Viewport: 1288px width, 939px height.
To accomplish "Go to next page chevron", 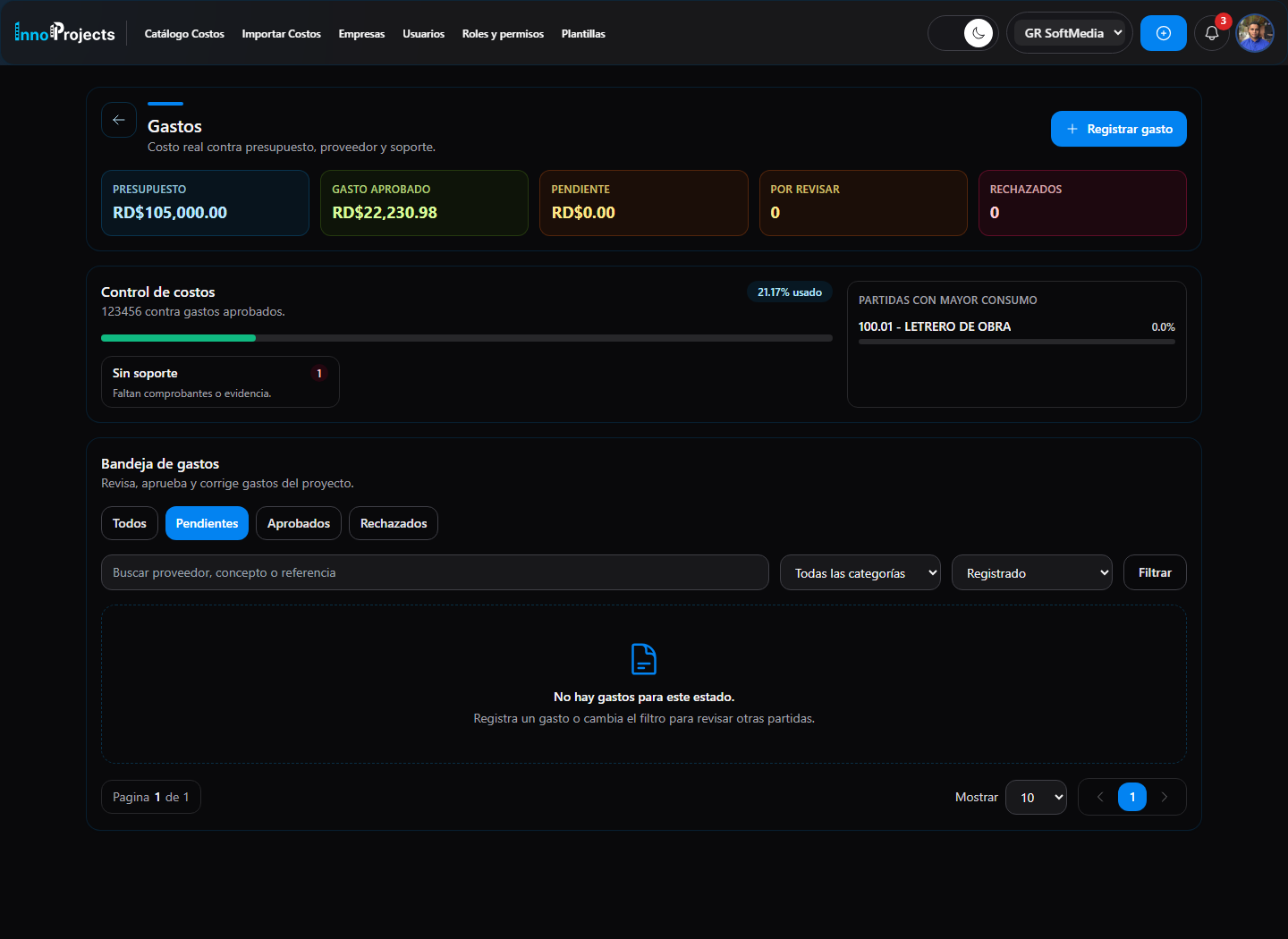I will [1165, 797].
